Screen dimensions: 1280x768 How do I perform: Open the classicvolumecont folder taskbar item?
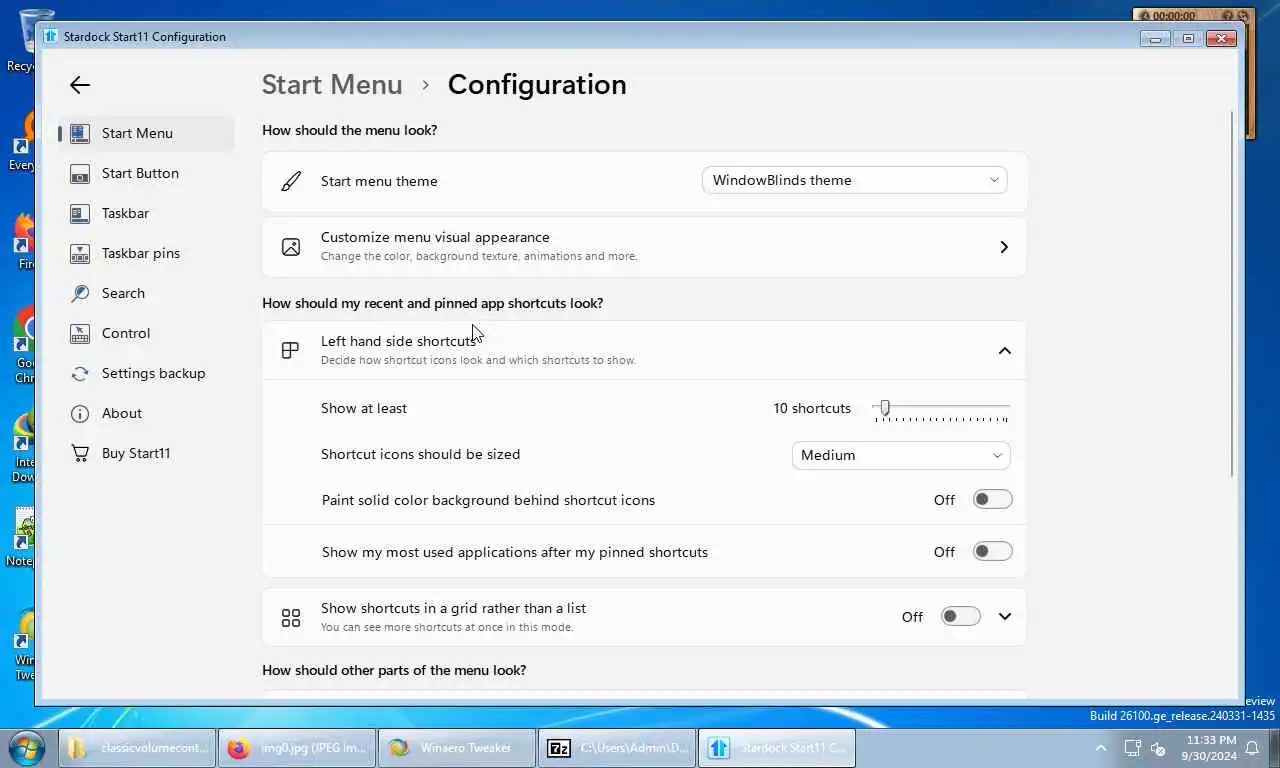[x=138, y=748]
